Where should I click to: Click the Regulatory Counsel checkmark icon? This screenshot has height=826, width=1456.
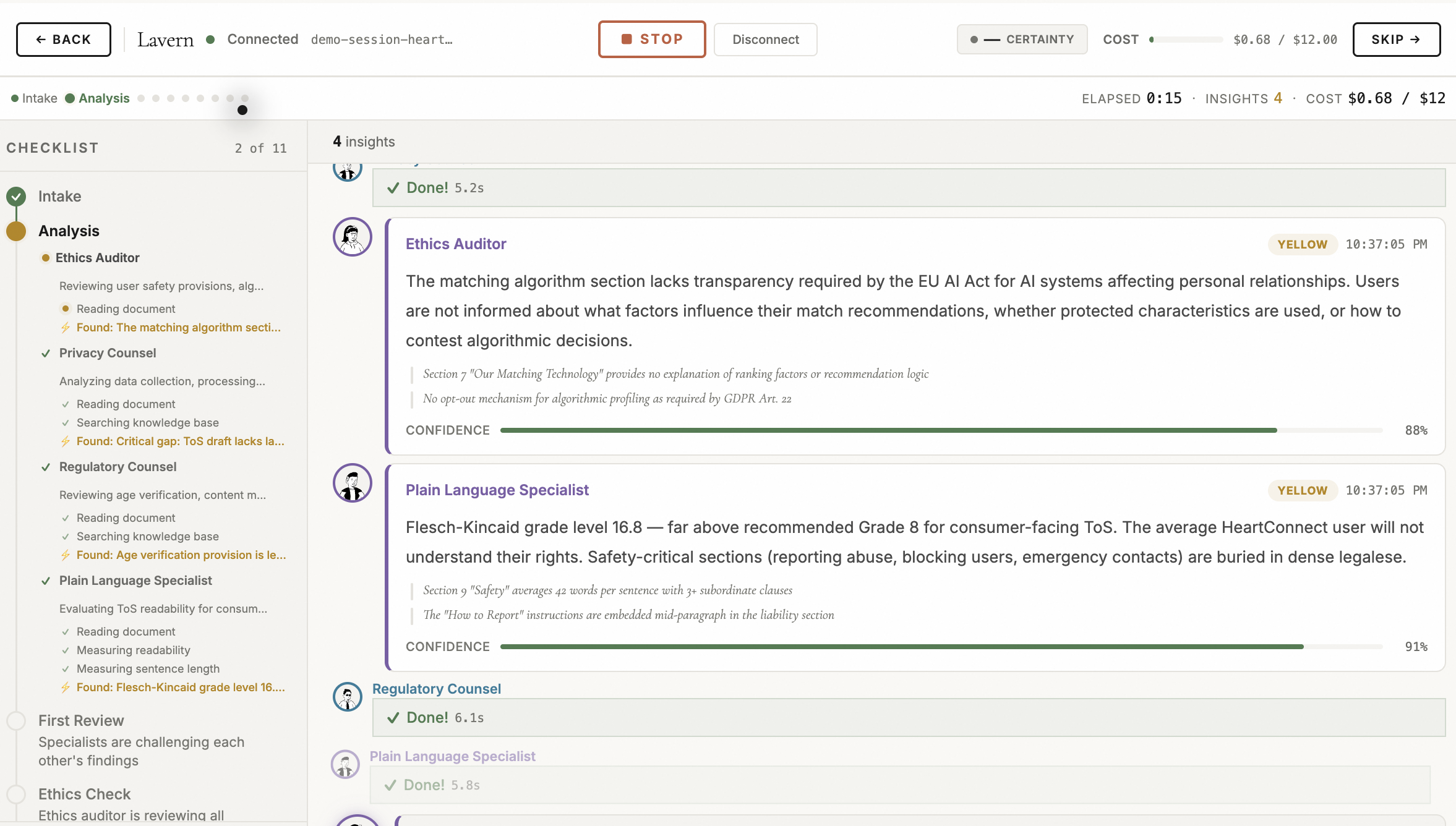[46, 467]
